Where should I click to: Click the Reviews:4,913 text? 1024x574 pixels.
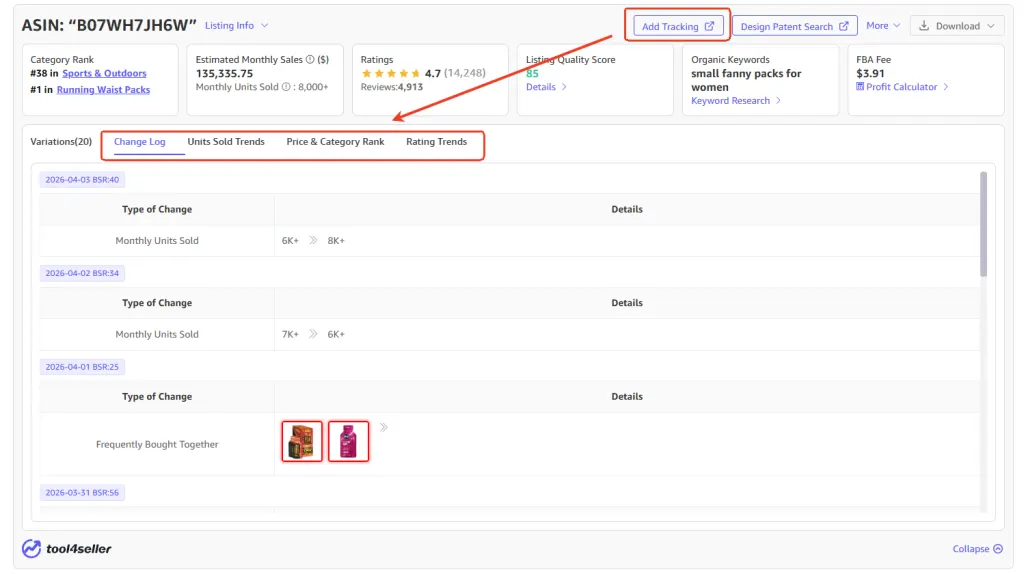click(x=392, y=87)
